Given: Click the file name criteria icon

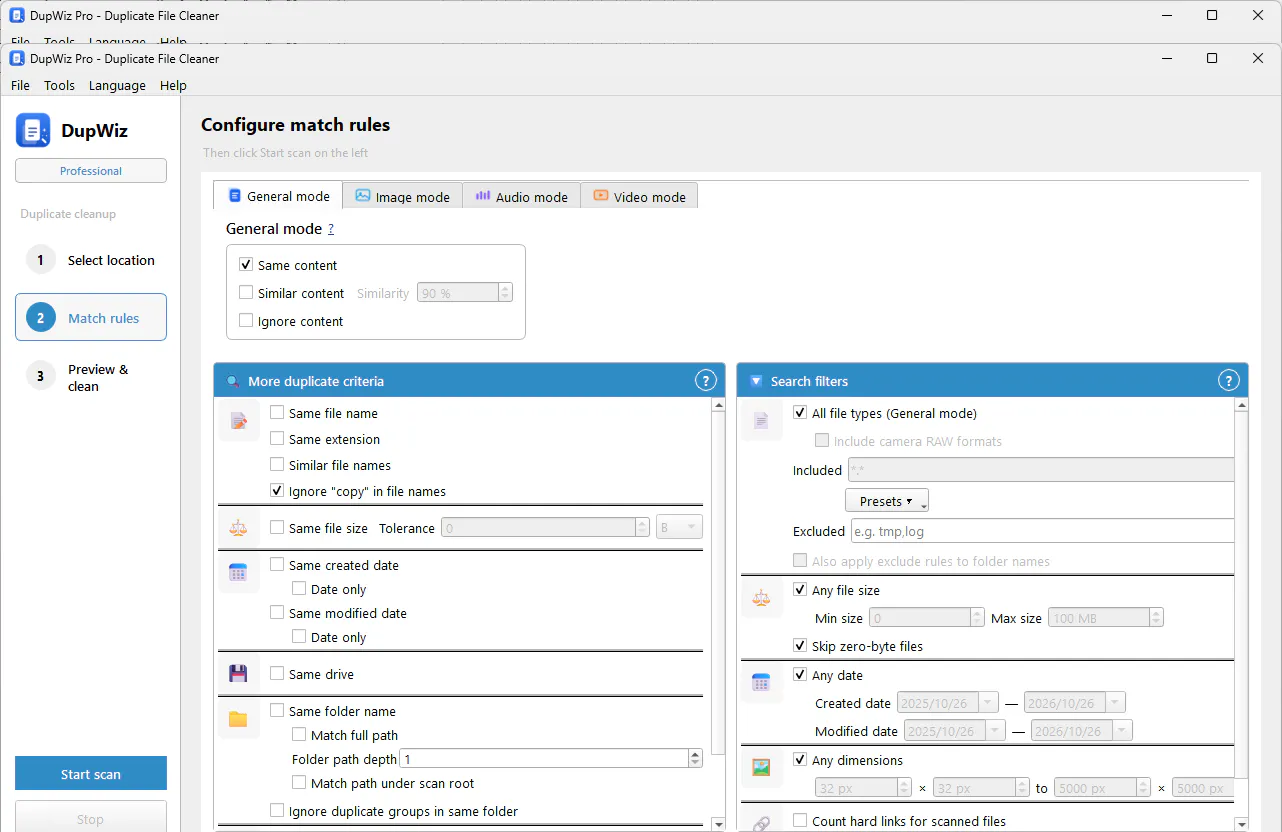Looking at the screenshot, I should coord(238,421).
